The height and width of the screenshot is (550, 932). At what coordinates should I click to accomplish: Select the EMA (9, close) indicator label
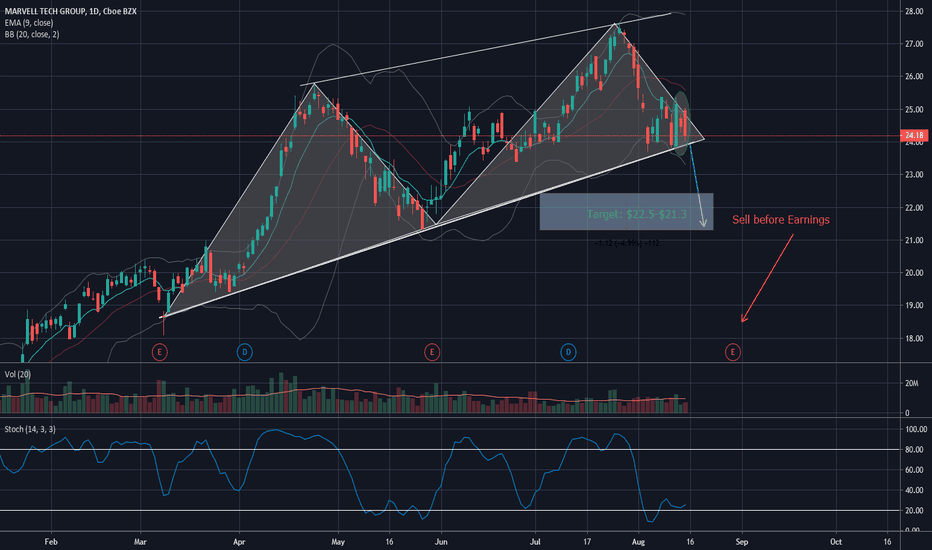[29, 23]
